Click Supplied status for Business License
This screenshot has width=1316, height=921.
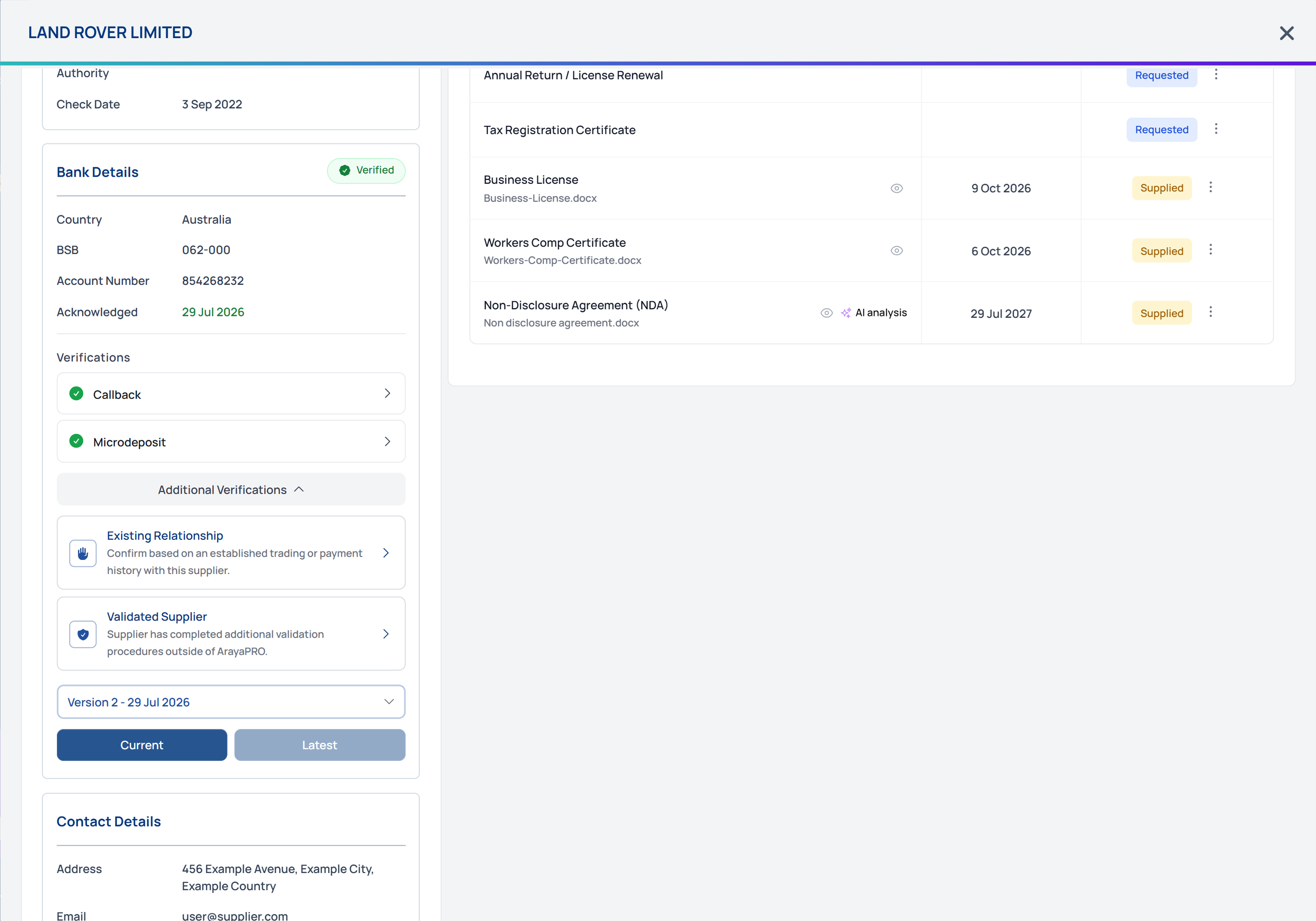[x=1161, y=188]
